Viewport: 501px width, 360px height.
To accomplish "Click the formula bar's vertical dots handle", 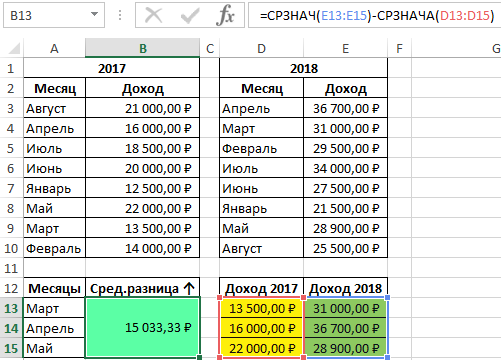I will 120,15.
